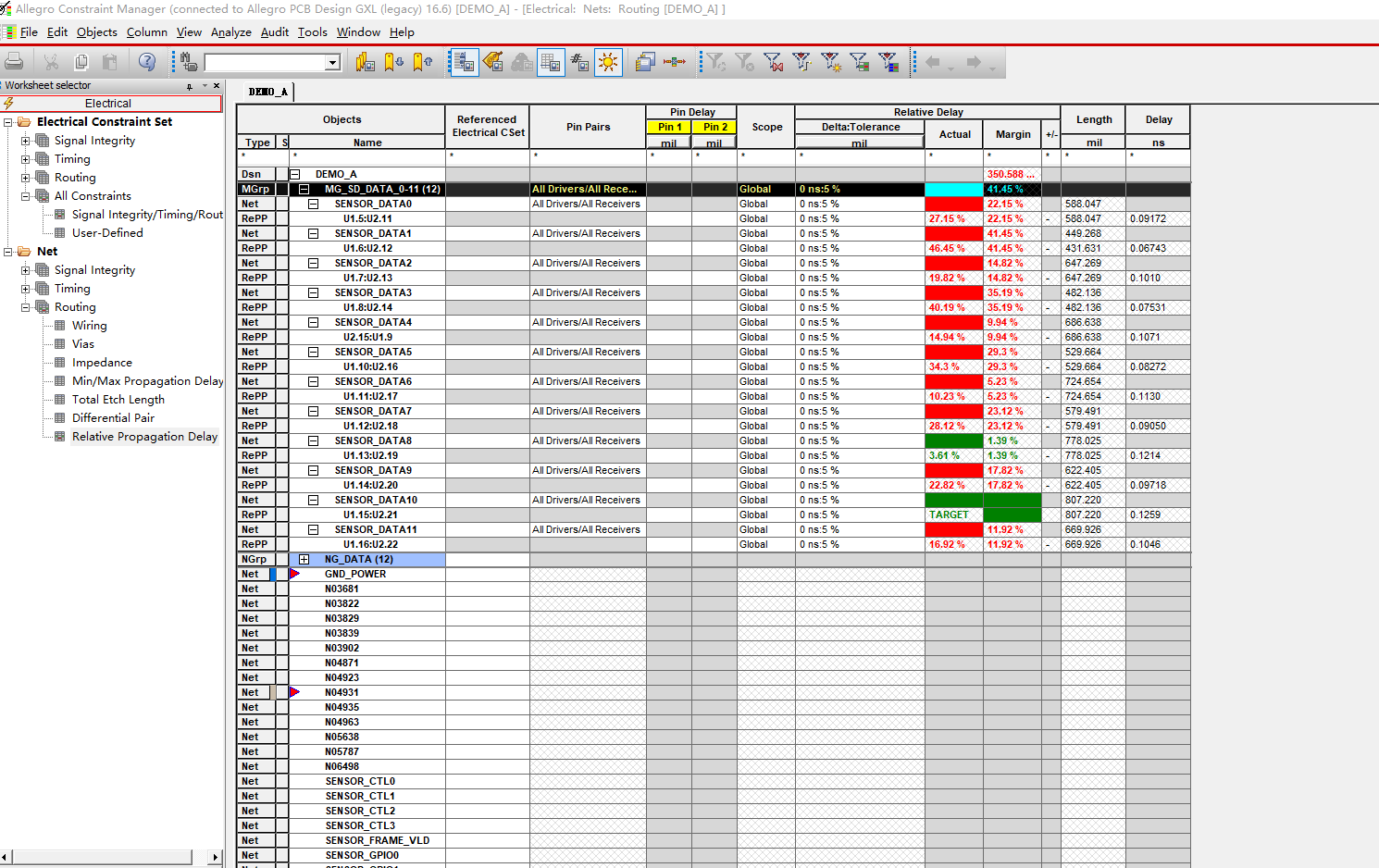Click the Find binoculars icon beside search box
Image resolution: width=1379 pixels, height=868 pixels.
[x=189, y=62]
